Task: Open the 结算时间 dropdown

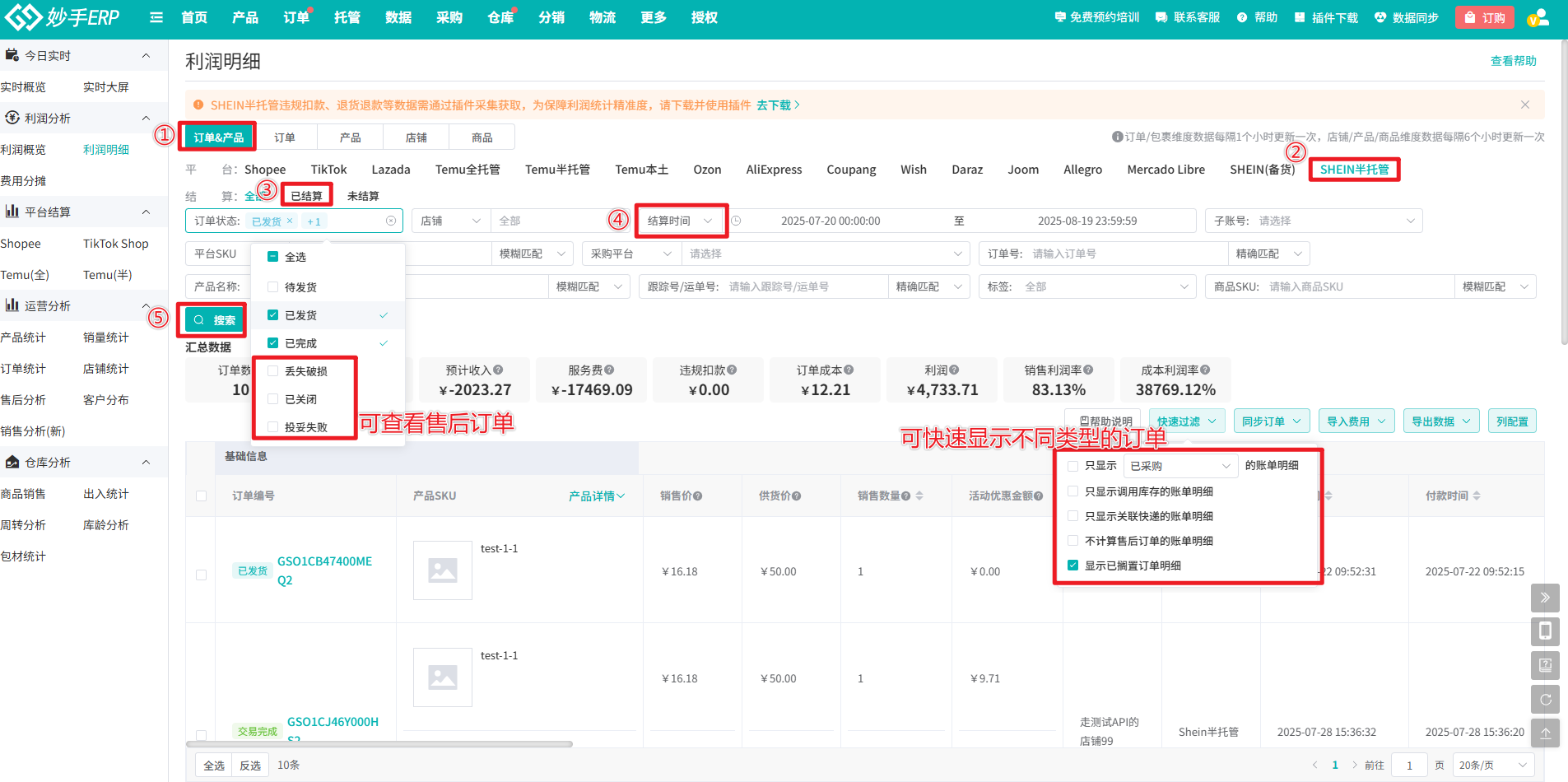Action: coord(681,221)
